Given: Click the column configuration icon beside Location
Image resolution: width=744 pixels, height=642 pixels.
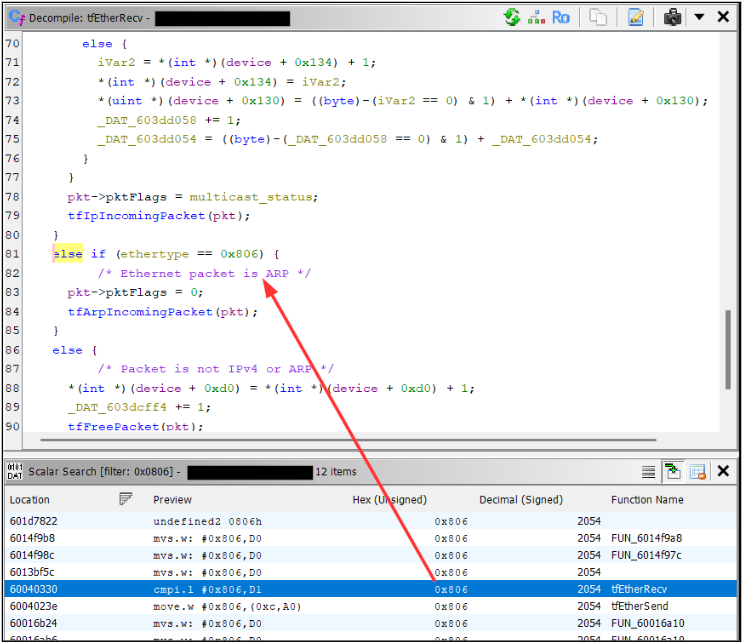Looking at the screenshot, I should (x=126, y=499).
